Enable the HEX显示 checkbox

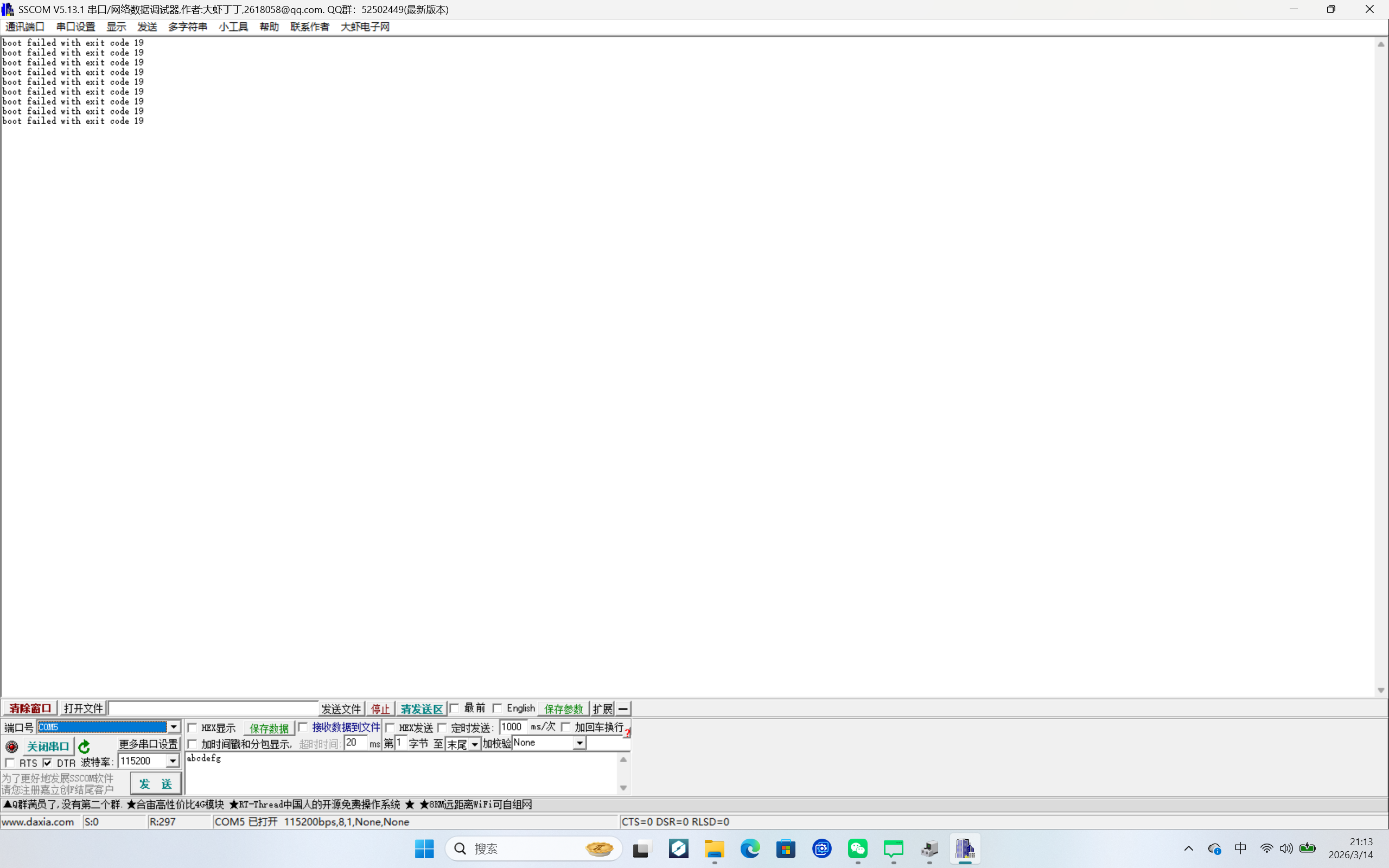point(193,728)
